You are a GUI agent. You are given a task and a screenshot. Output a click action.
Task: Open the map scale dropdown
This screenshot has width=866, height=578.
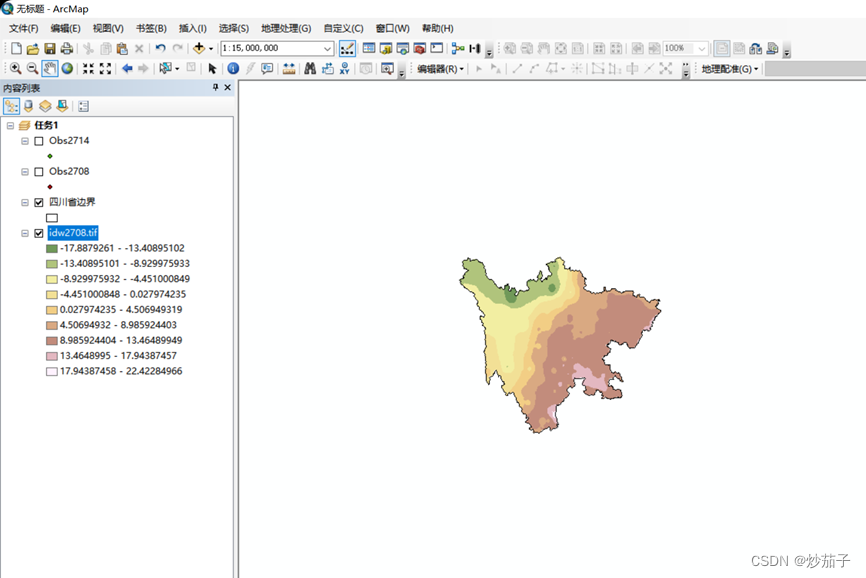(x=328, y=48)
